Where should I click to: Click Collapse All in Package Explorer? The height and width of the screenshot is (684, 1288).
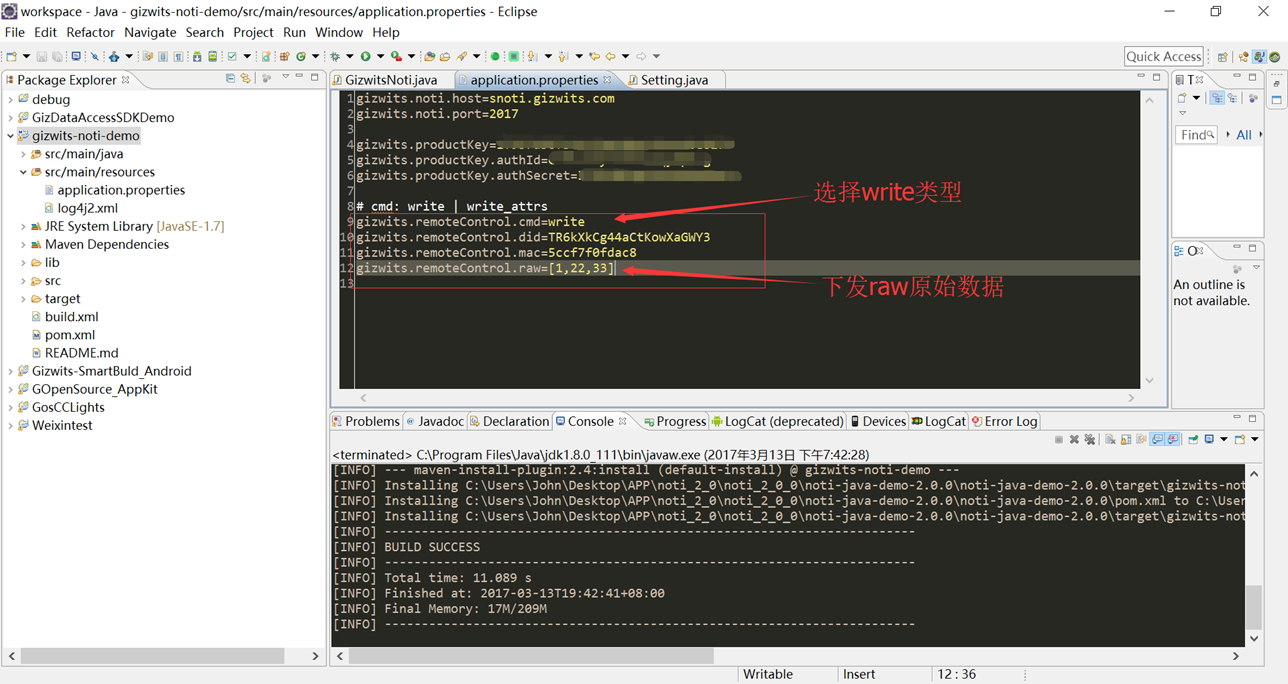coord(230,79)
